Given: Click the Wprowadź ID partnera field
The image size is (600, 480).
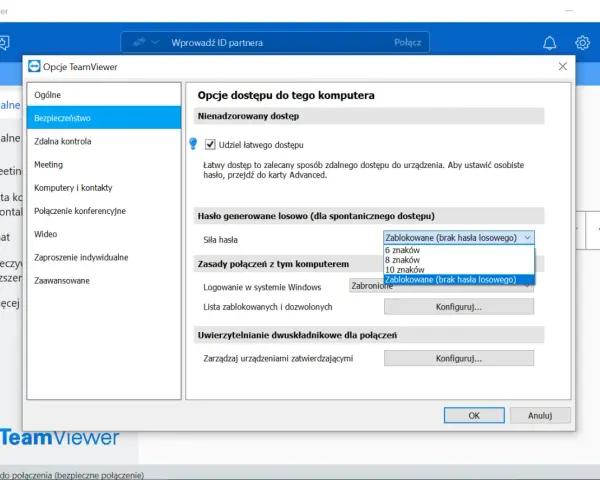Looking at the screenshot, I should coord(276,42).
